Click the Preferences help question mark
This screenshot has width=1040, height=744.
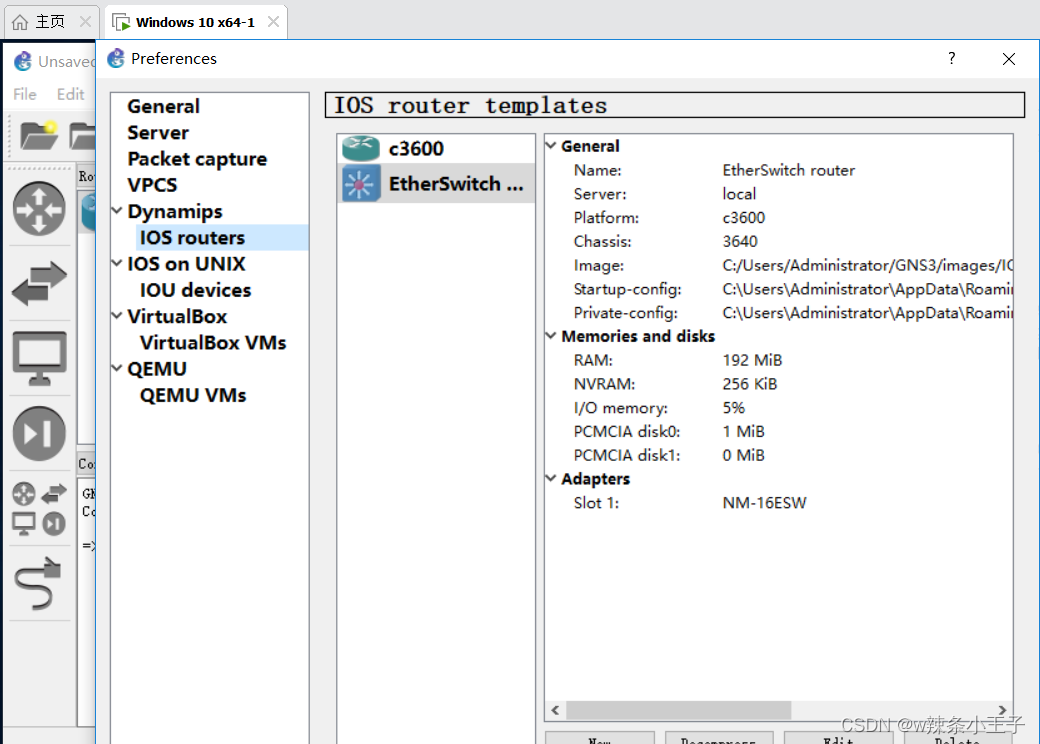click(x=952, y=58)
